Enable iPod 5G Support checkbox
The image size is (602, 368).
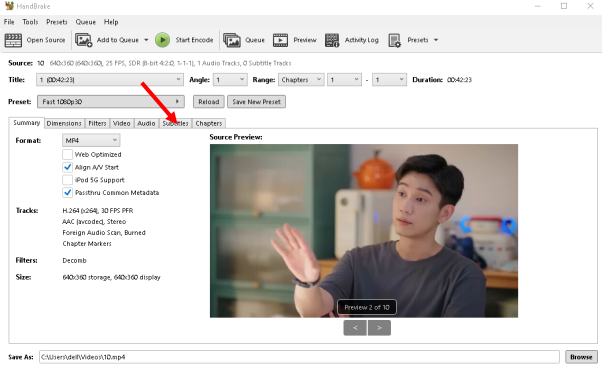coord(67,180)
